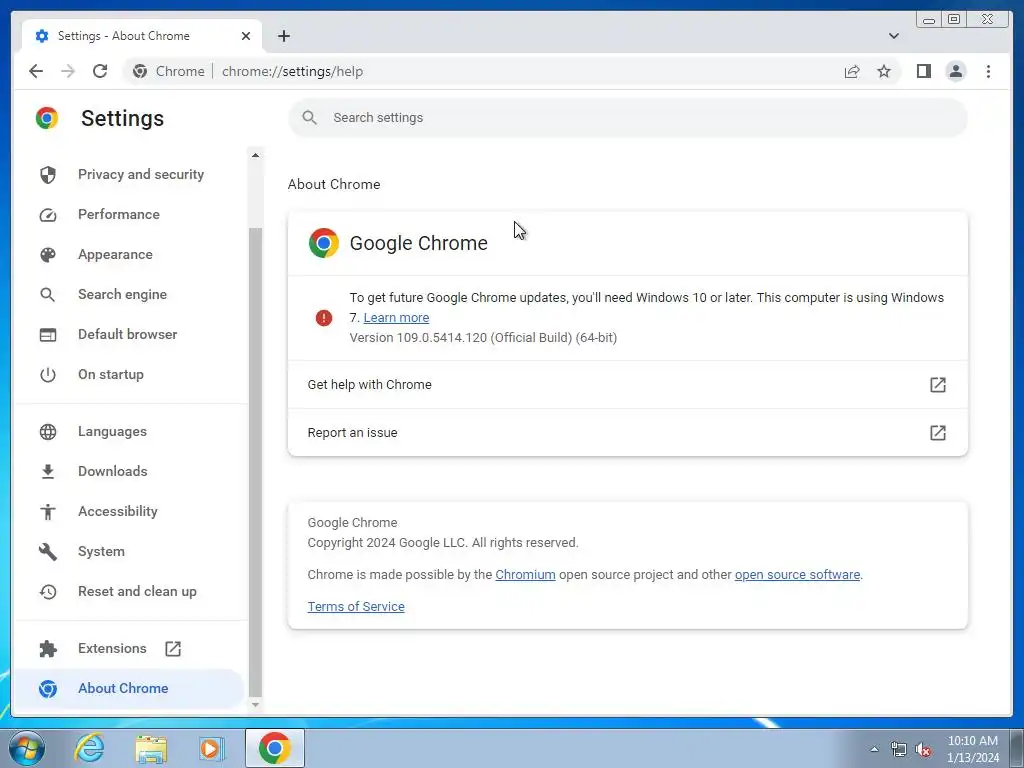The width and height of the screenshot is (1024, 768).
Task: Open Get help with Chrome
Action: tap(628, 385)
